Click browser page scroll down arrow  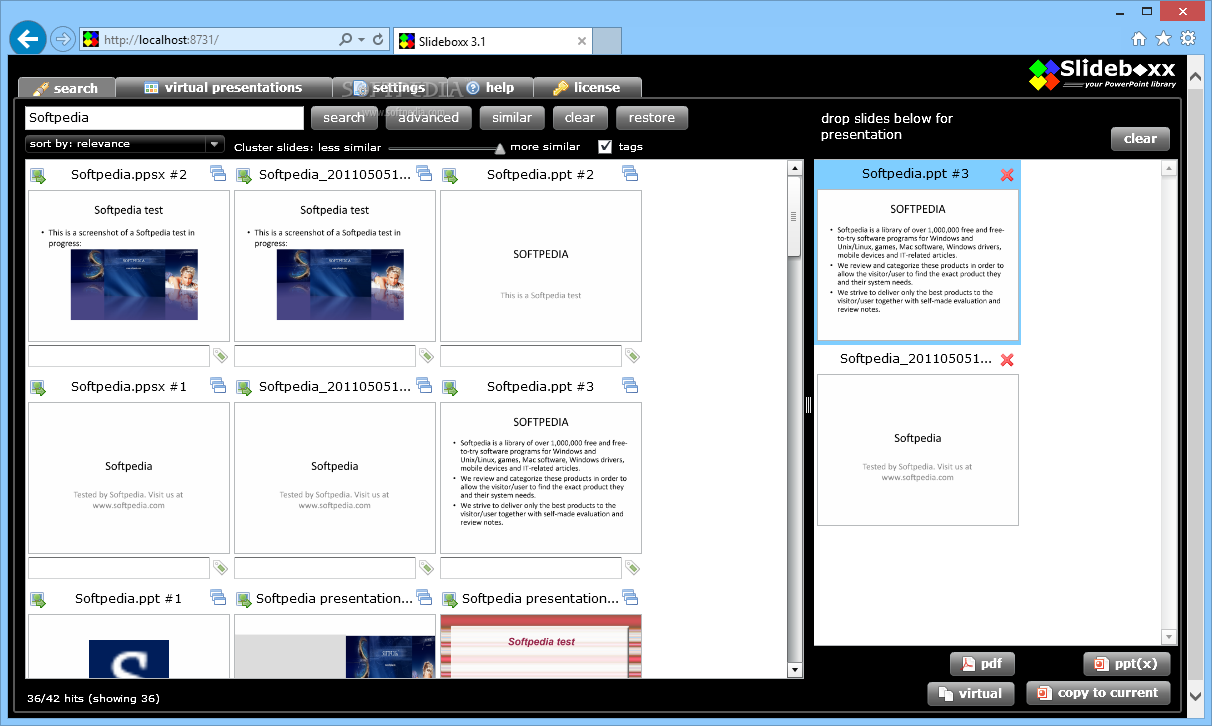(1195, 695)
